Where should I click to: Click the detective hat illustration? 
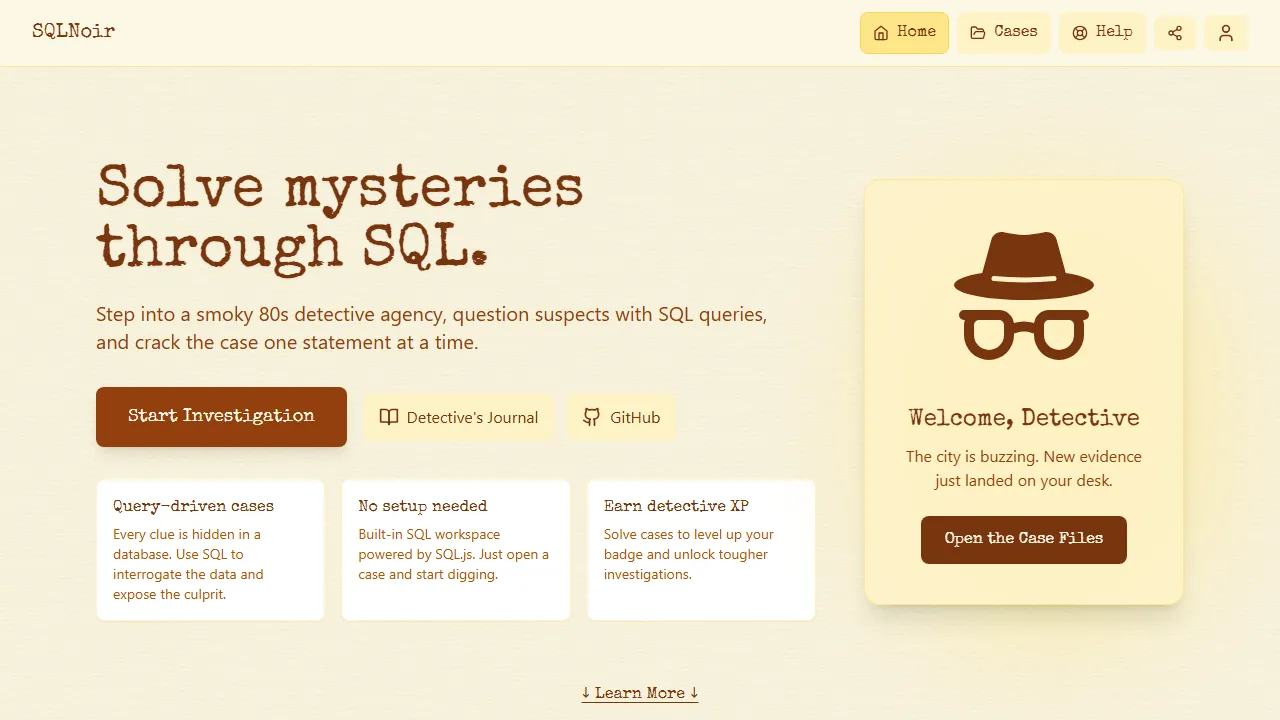(1023, 265)
